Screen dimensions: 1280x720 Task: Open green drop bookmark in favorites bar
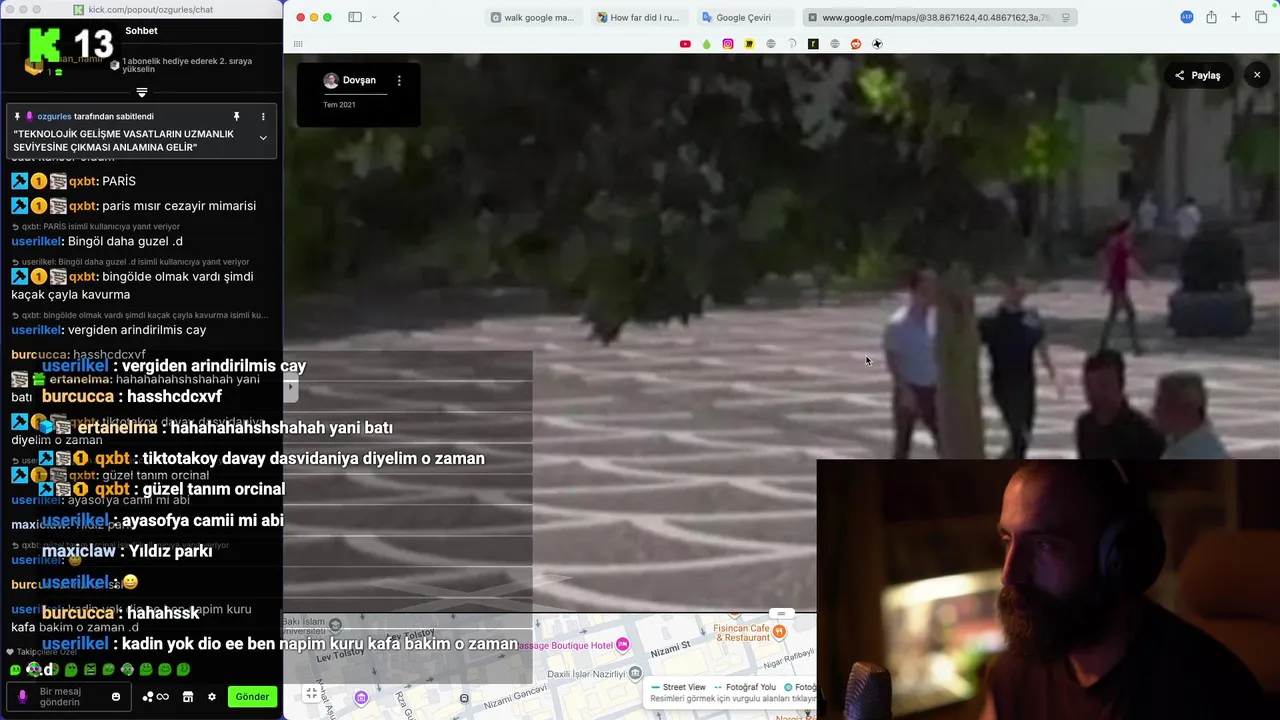706,44
